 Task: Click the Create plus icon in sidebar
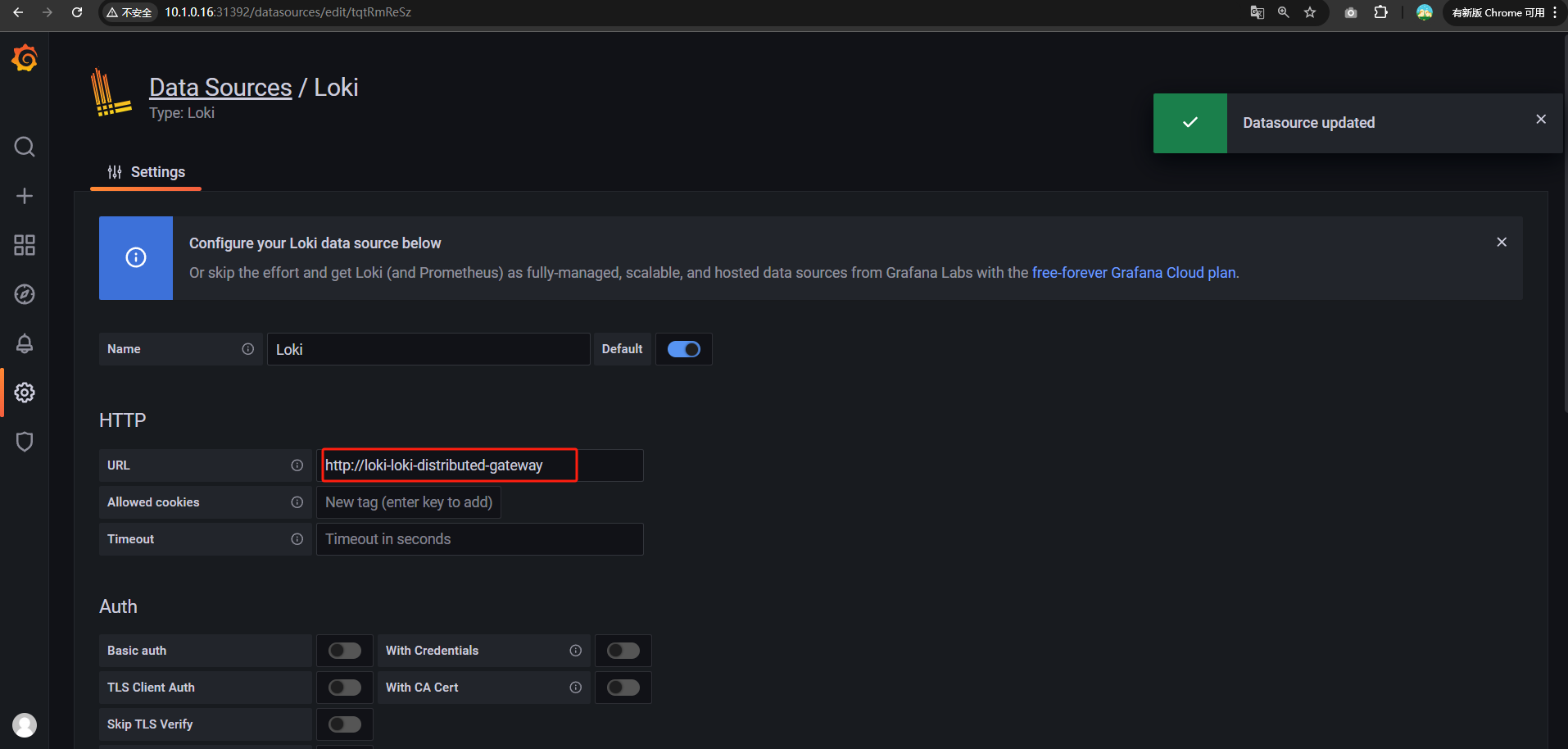pyautogui.click(x=25, y=196)
